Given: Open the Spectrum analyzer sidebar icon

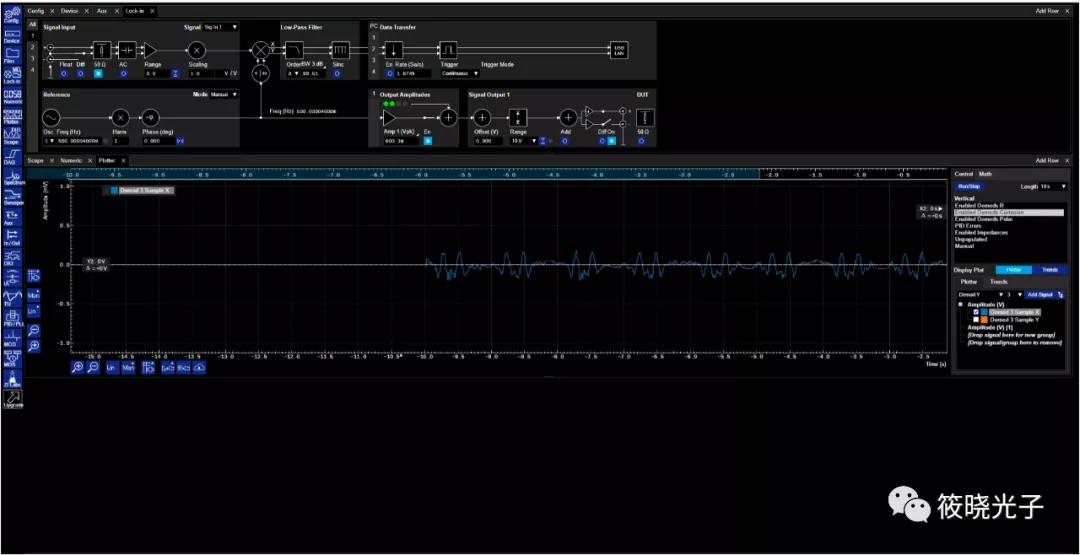Looking at the screenshot, I should pyautogui.click(x=12, y=177).
